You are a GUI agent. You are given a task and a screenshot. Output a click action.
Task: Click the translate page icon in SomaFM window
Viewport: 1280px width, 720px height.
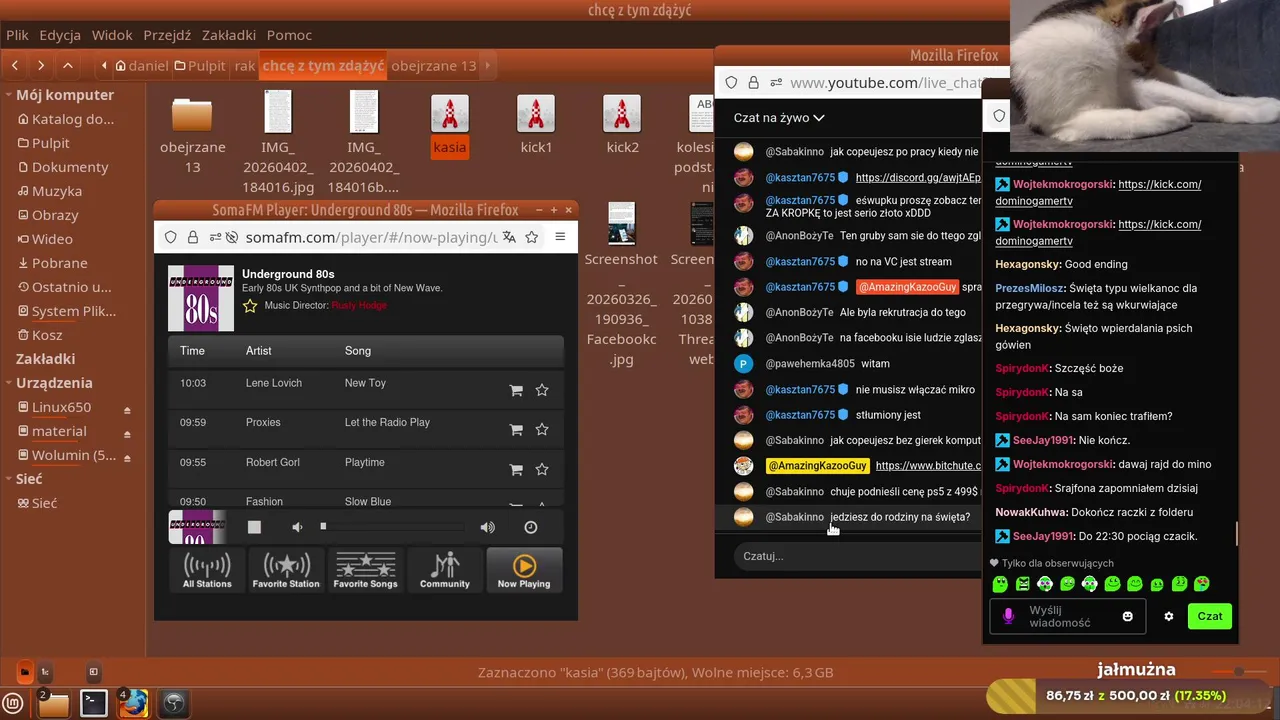tap(509, 237)
